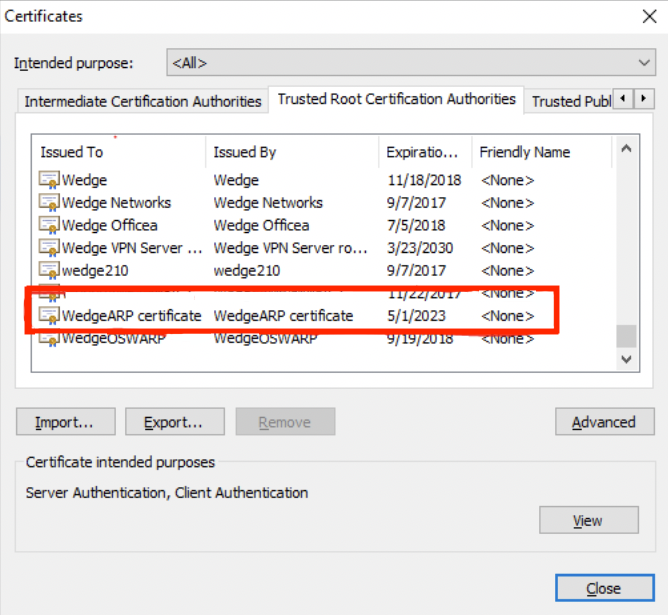Click the Wedge Networks certificate icon
Image resolution: width=668 pixels, height=615 pixels.
pyautogui.click(x=49, y=203)
